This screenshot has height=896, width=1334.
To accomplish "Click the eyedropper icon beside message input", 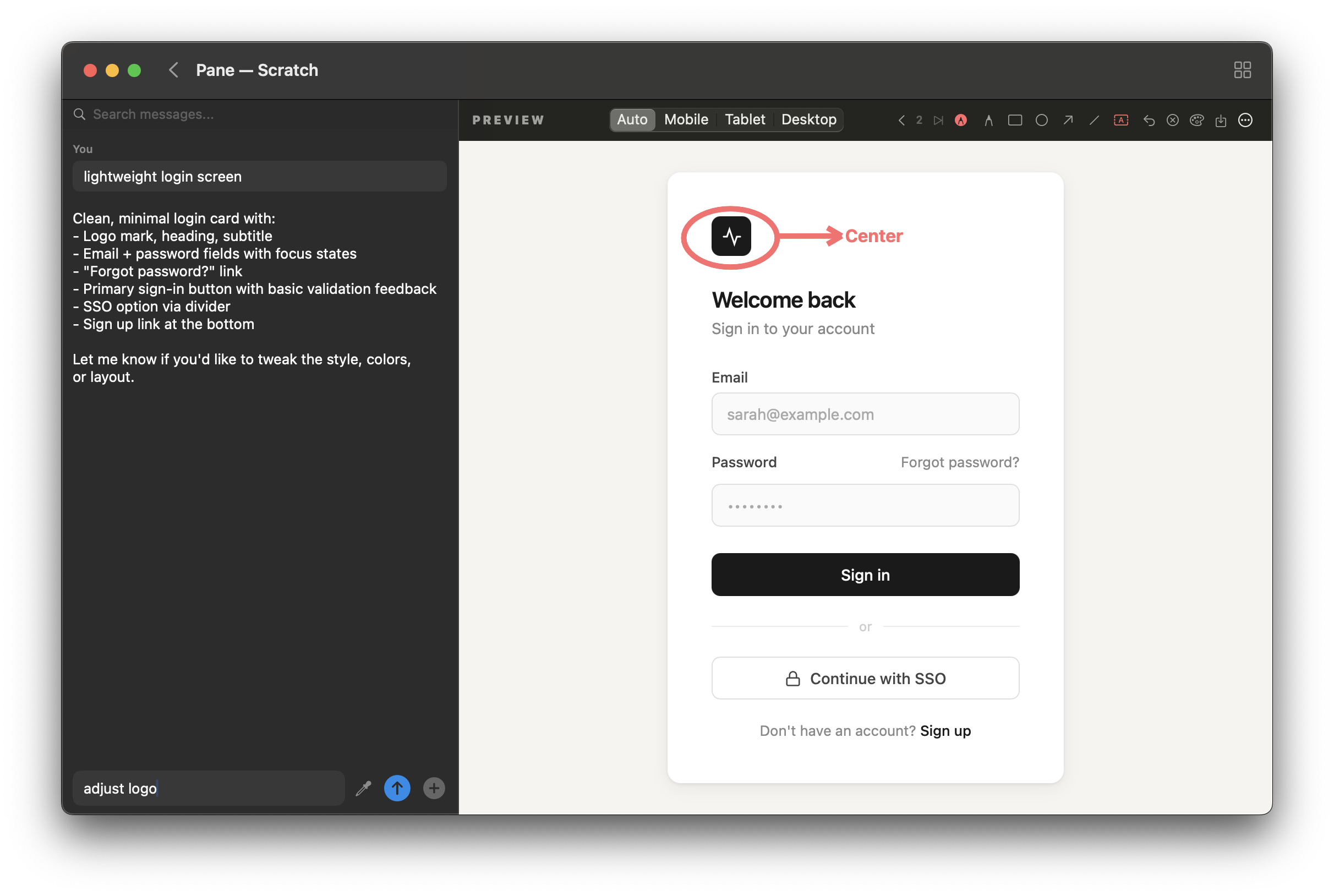I will 363,788.
